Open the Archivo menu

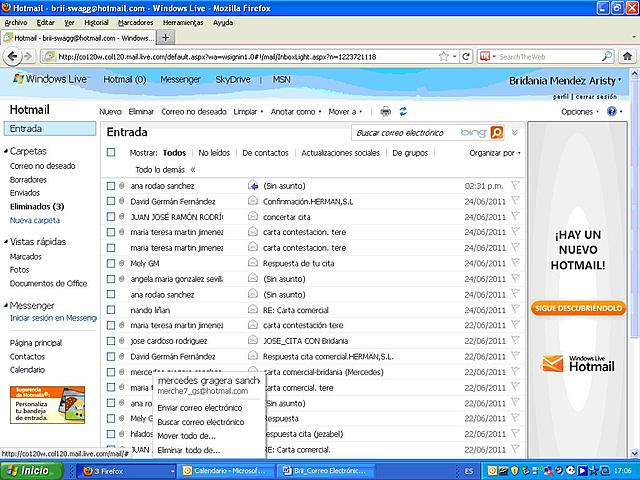[x=16, y=22]
